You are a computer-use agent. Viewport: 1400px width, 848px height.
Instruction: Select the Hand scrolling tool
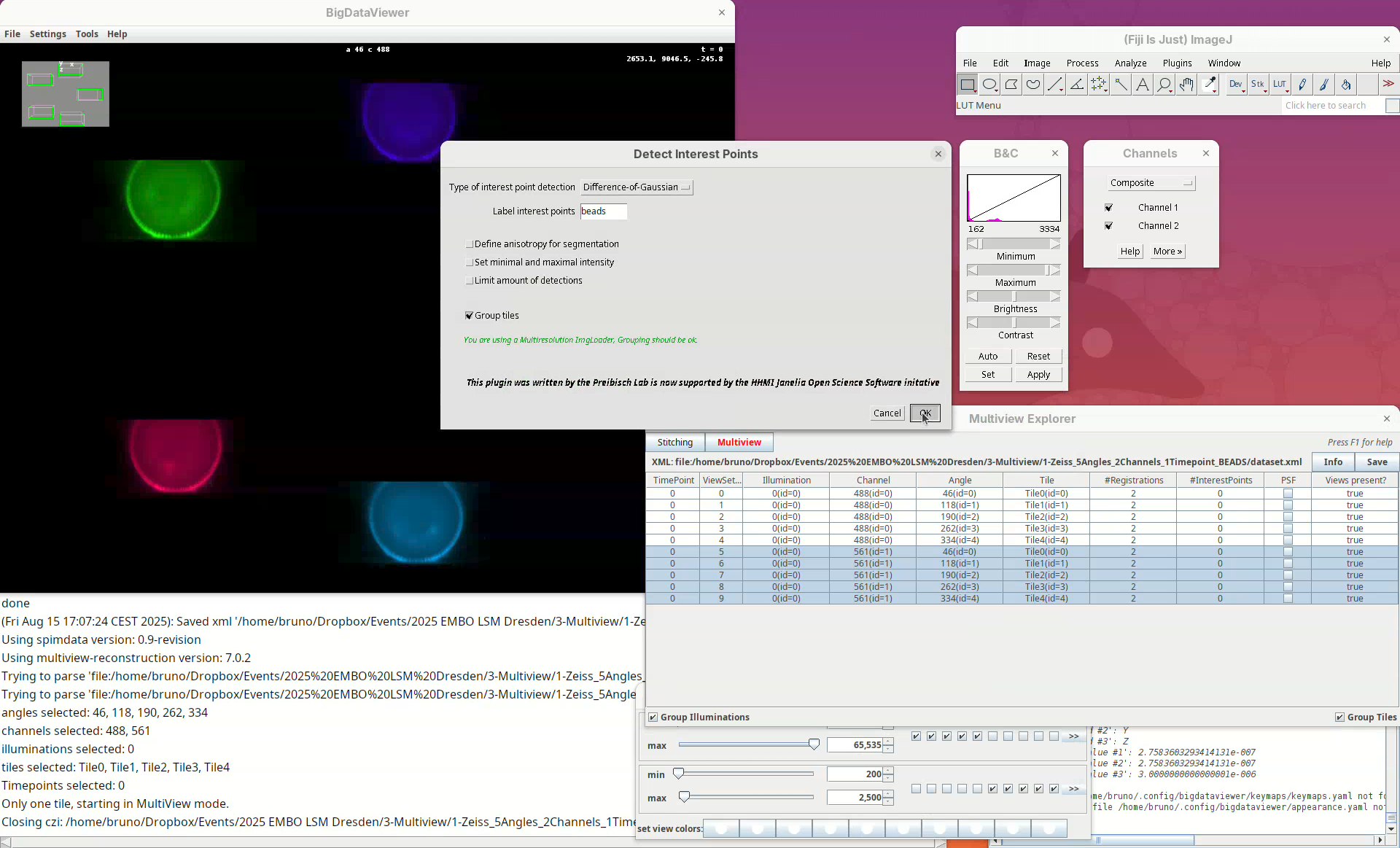tap(1186, 85)
